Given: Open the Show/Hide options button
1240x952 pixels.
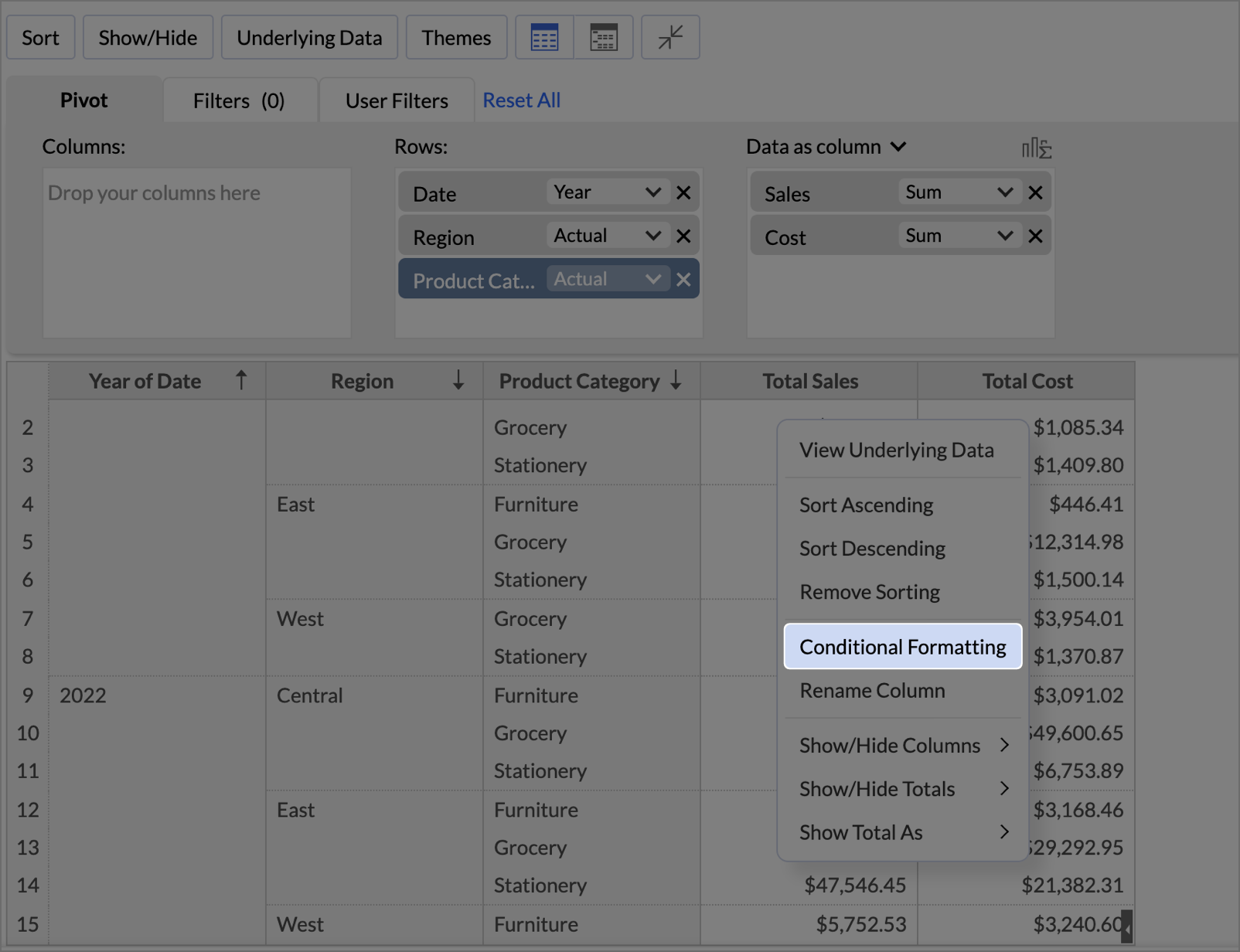Looking at the screenshot, I should [148, 37].
